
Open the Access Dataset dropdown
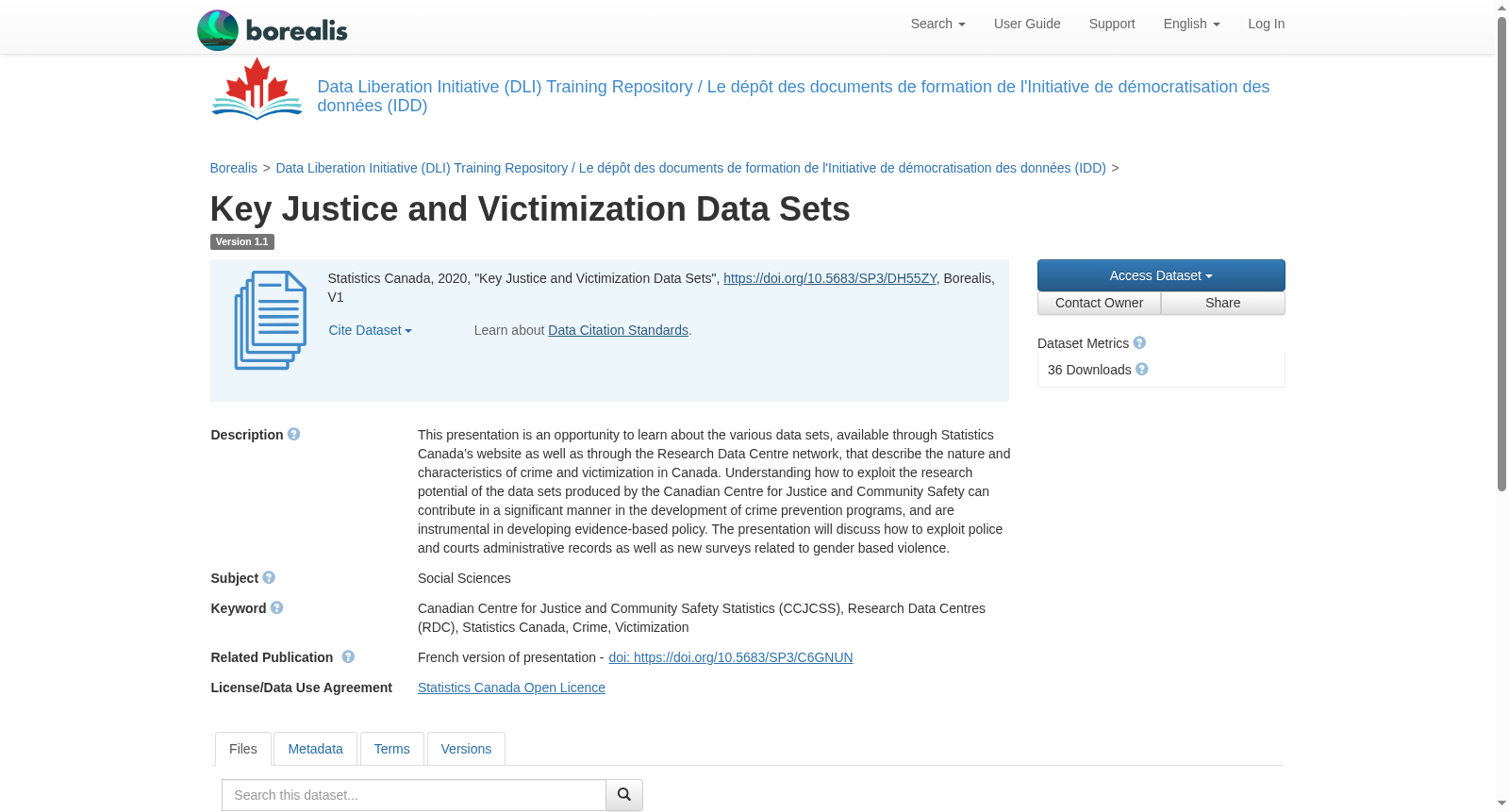1161,275
